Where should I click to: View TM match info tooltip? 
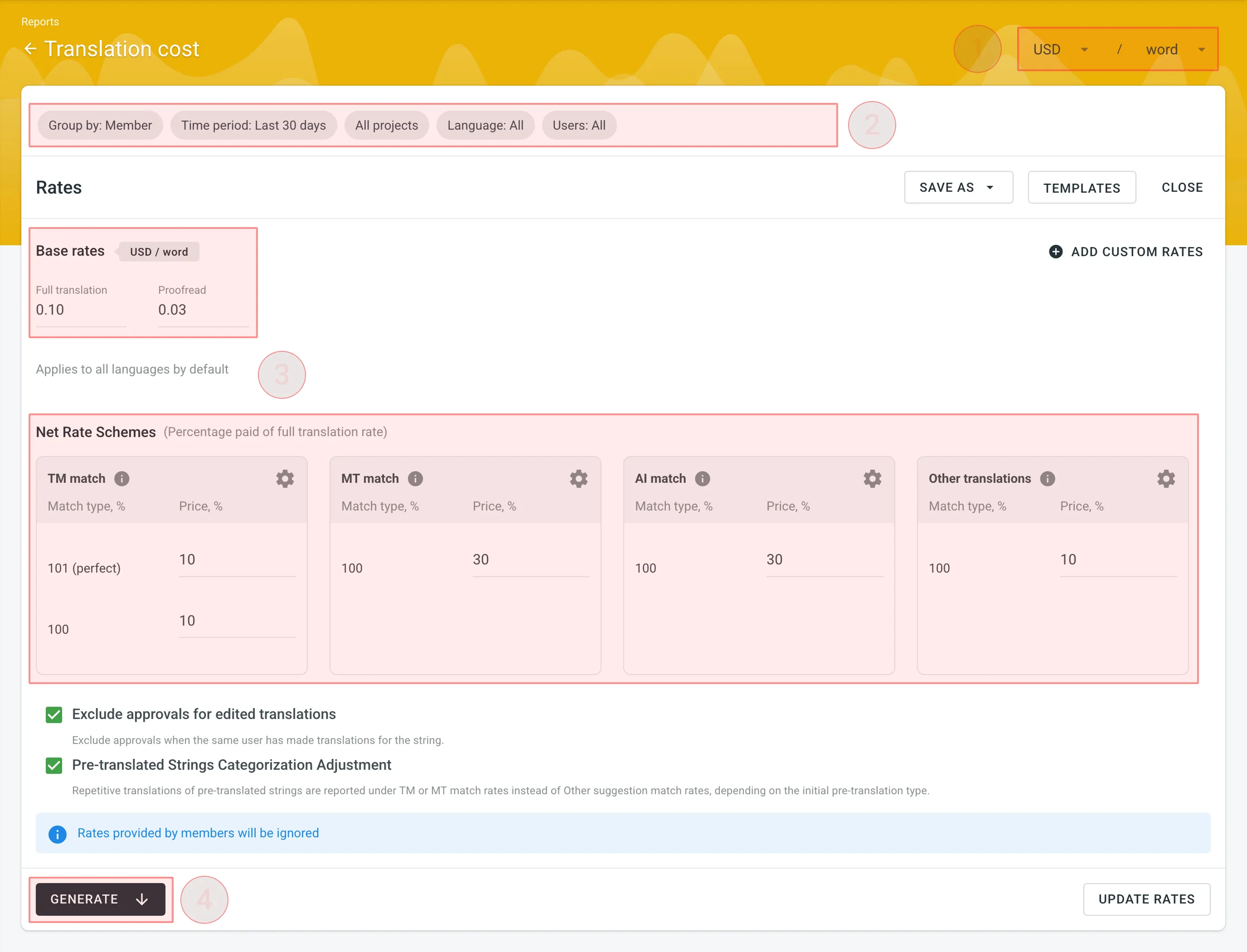click(122, 478)
